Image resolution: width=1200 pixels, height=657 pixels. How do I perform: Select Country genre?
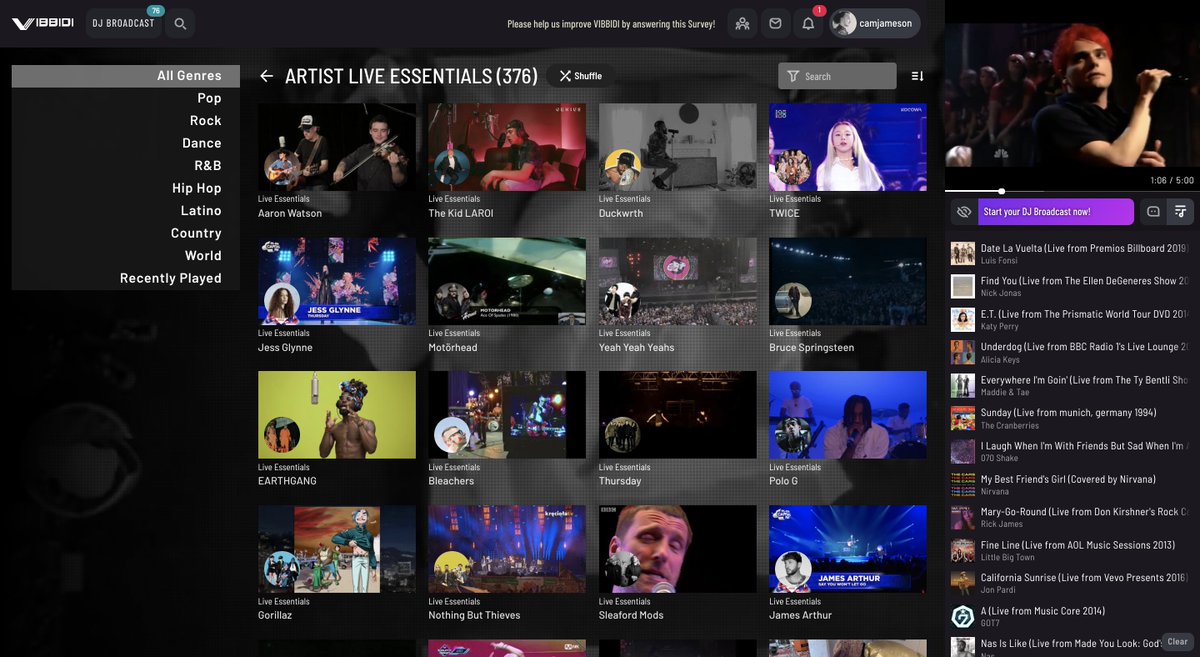126,233
